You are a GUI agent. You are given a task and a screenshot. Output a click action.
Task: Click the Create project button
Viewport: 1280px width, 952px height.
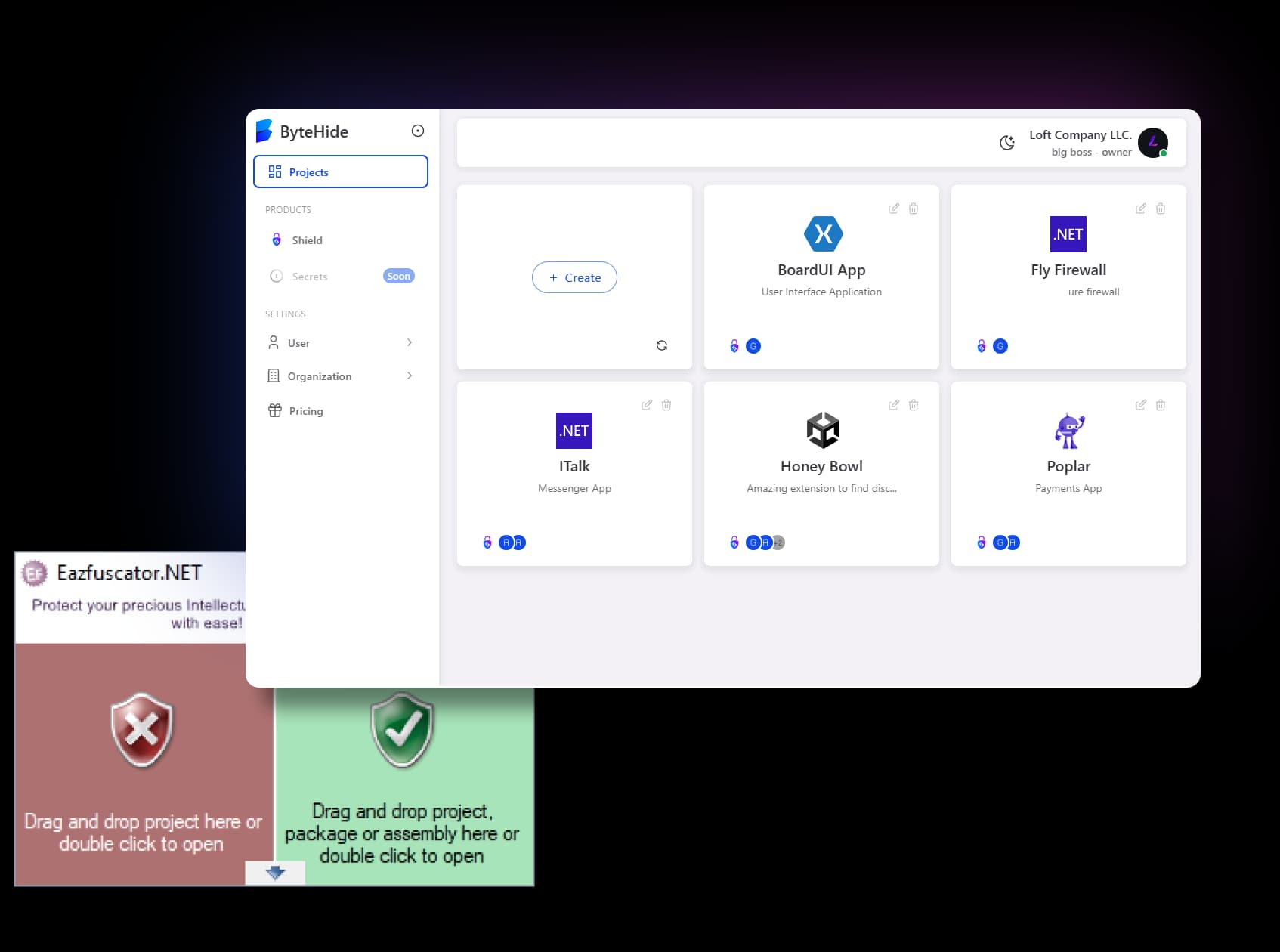pyautogui.click(x=574, y=277)
